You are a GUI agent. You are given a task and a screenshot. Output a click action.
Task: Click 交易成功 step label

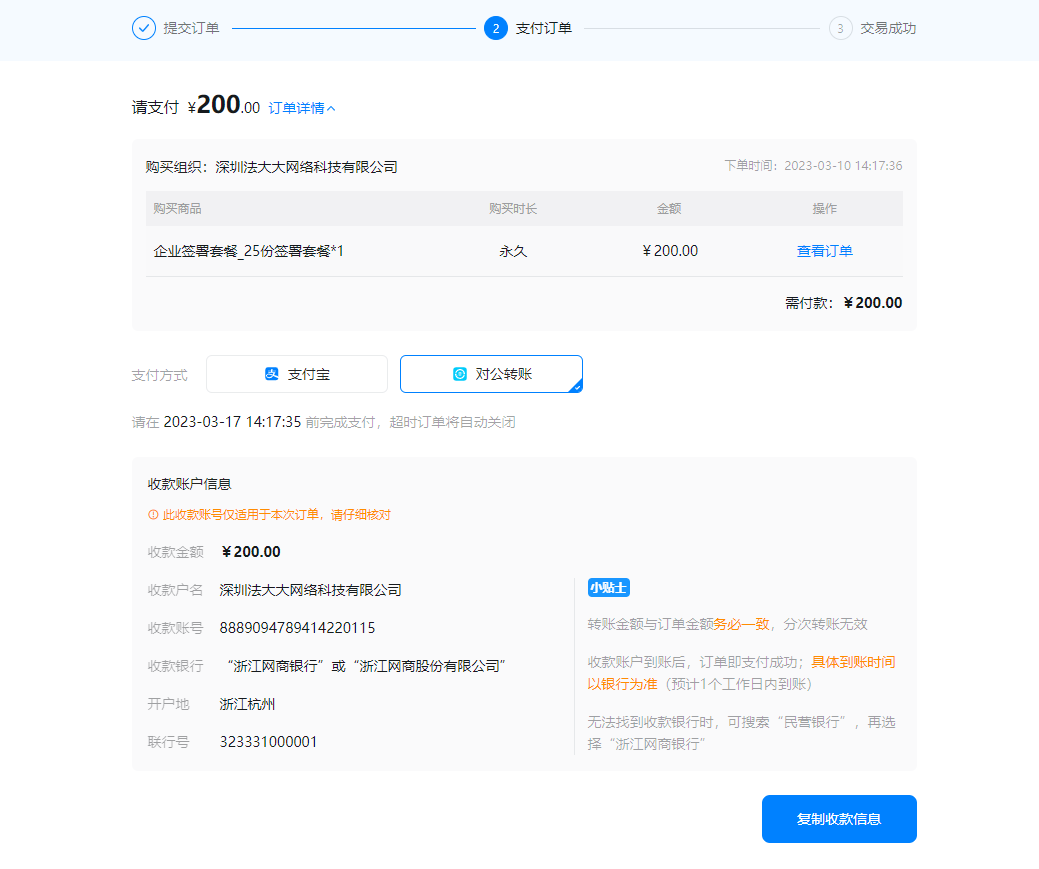click(x=888, y=29)
